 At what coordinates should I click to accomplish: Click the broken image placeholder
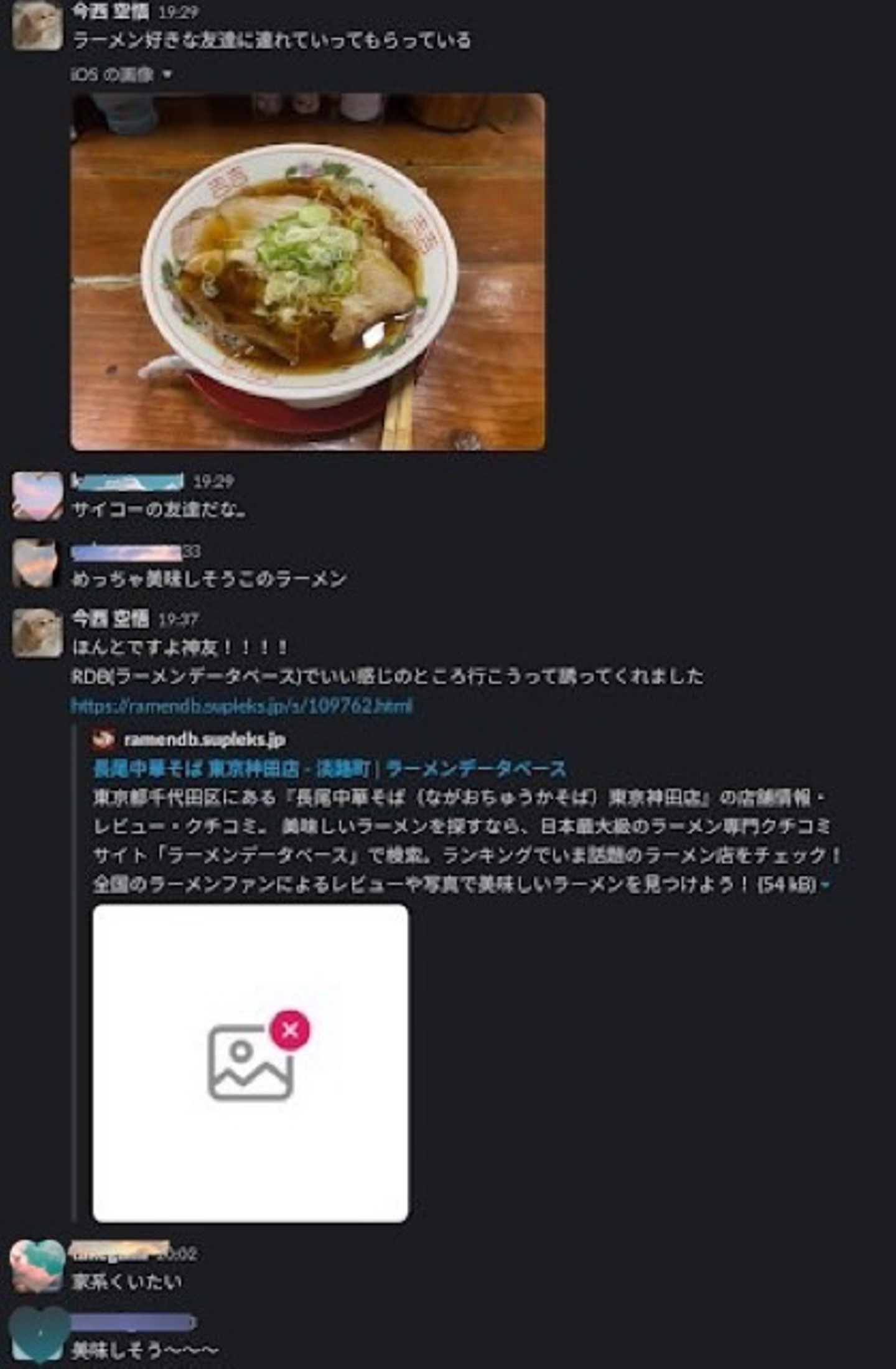tap(251, 1063)
